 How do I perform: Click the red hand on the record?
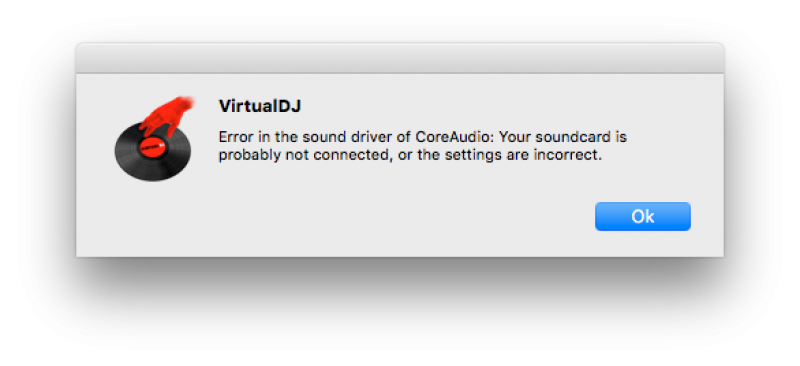[x=164, y=117]
